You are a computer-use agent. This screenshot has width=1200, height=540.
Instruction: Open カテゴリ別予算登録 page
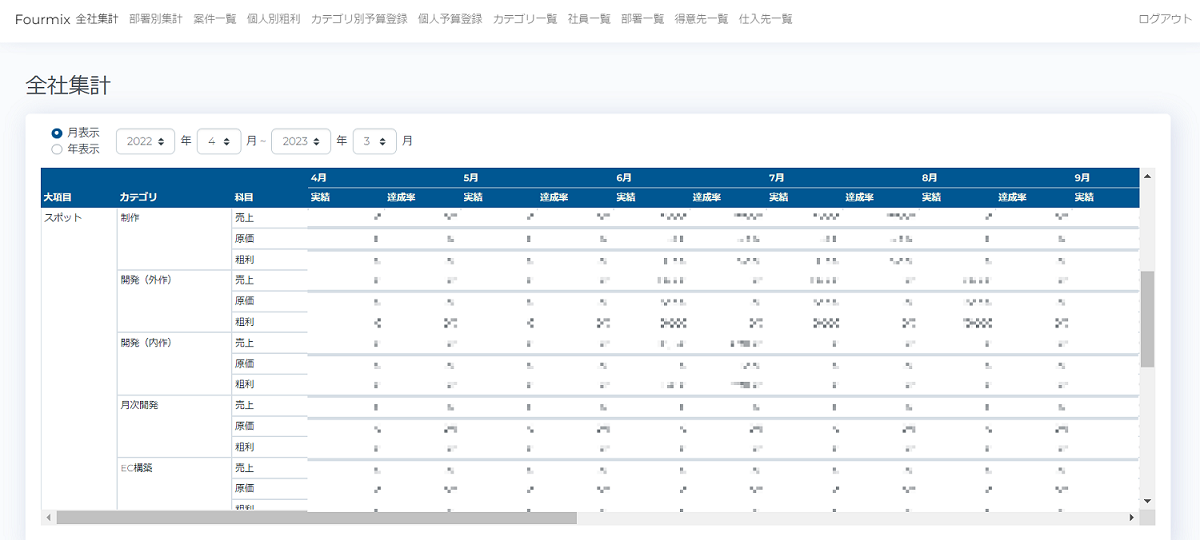(359, 19)
